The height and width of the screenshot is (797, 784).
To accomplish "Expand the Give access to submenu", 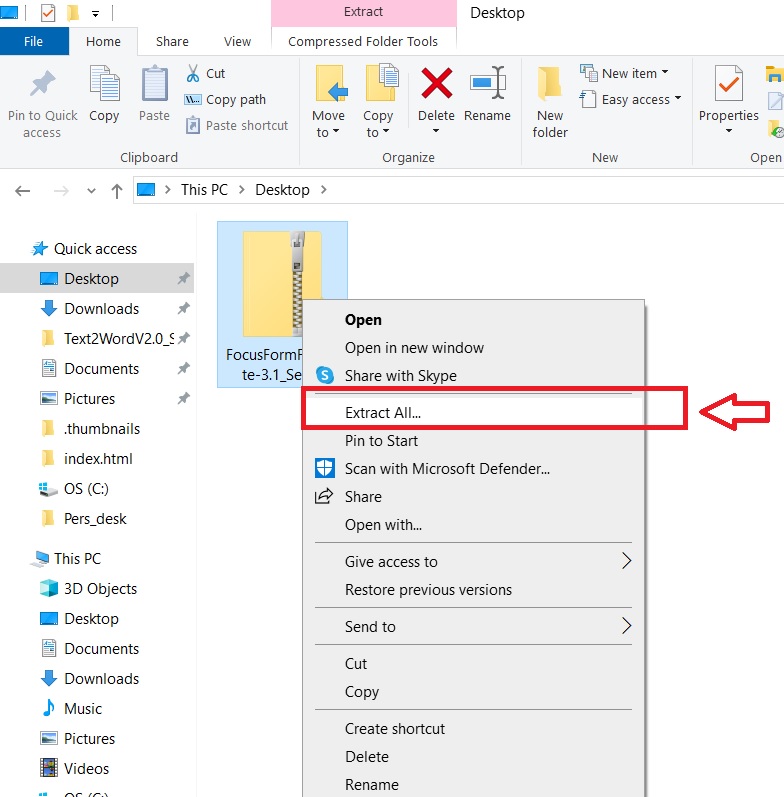I will (473, 561).
